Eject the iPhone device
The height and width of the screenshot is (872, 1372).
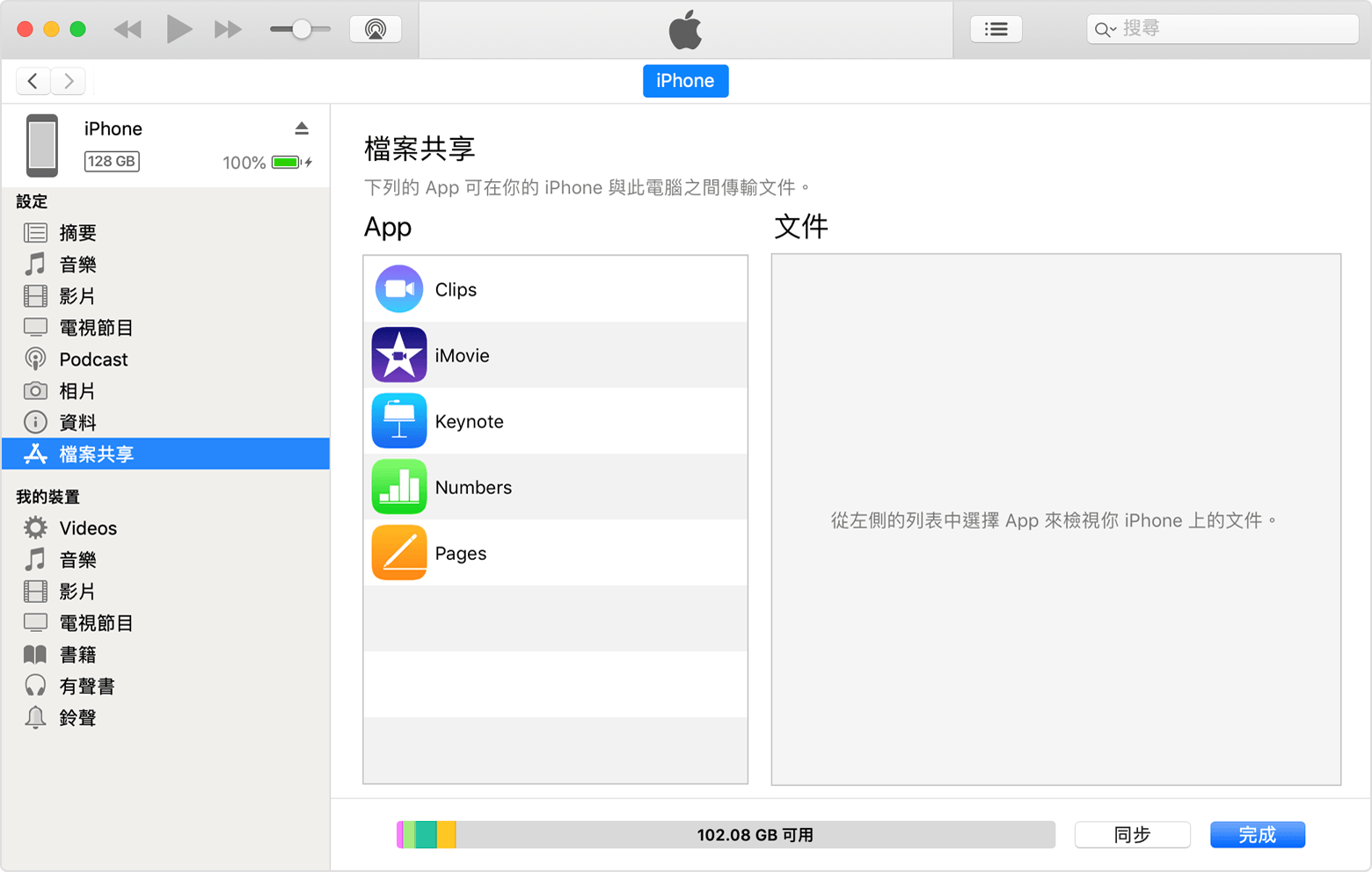[302, 128]
